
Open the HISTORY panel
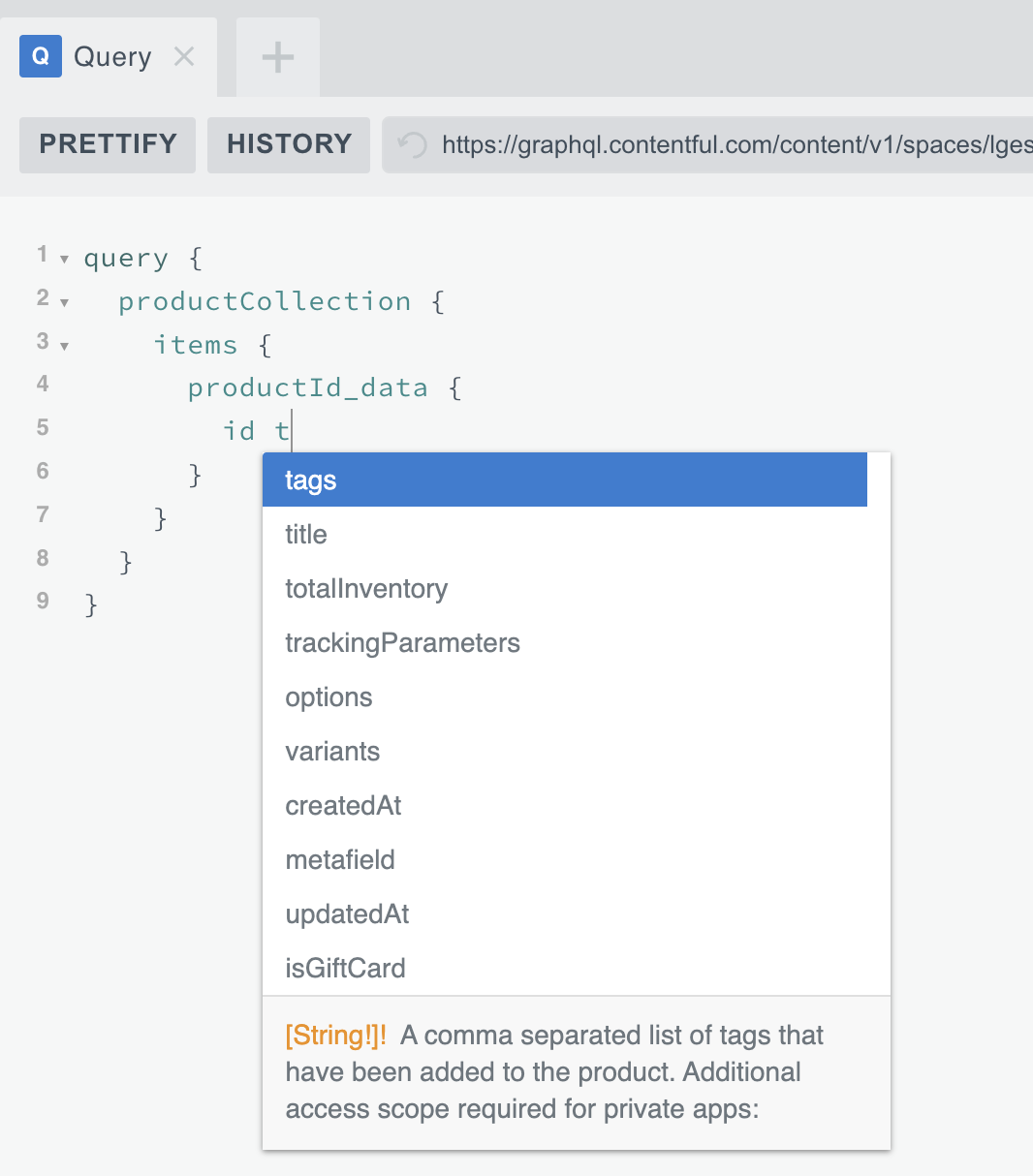(289, 144)
